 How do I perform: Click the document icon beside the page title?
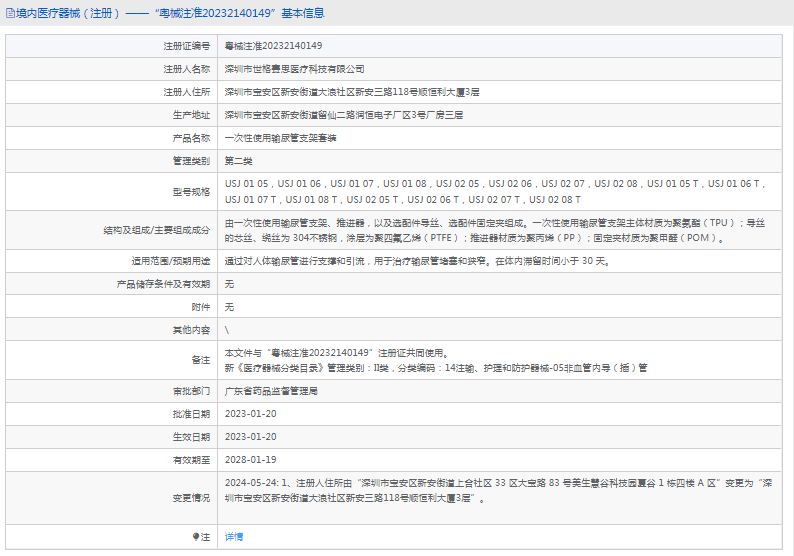[x=10, y=13]
